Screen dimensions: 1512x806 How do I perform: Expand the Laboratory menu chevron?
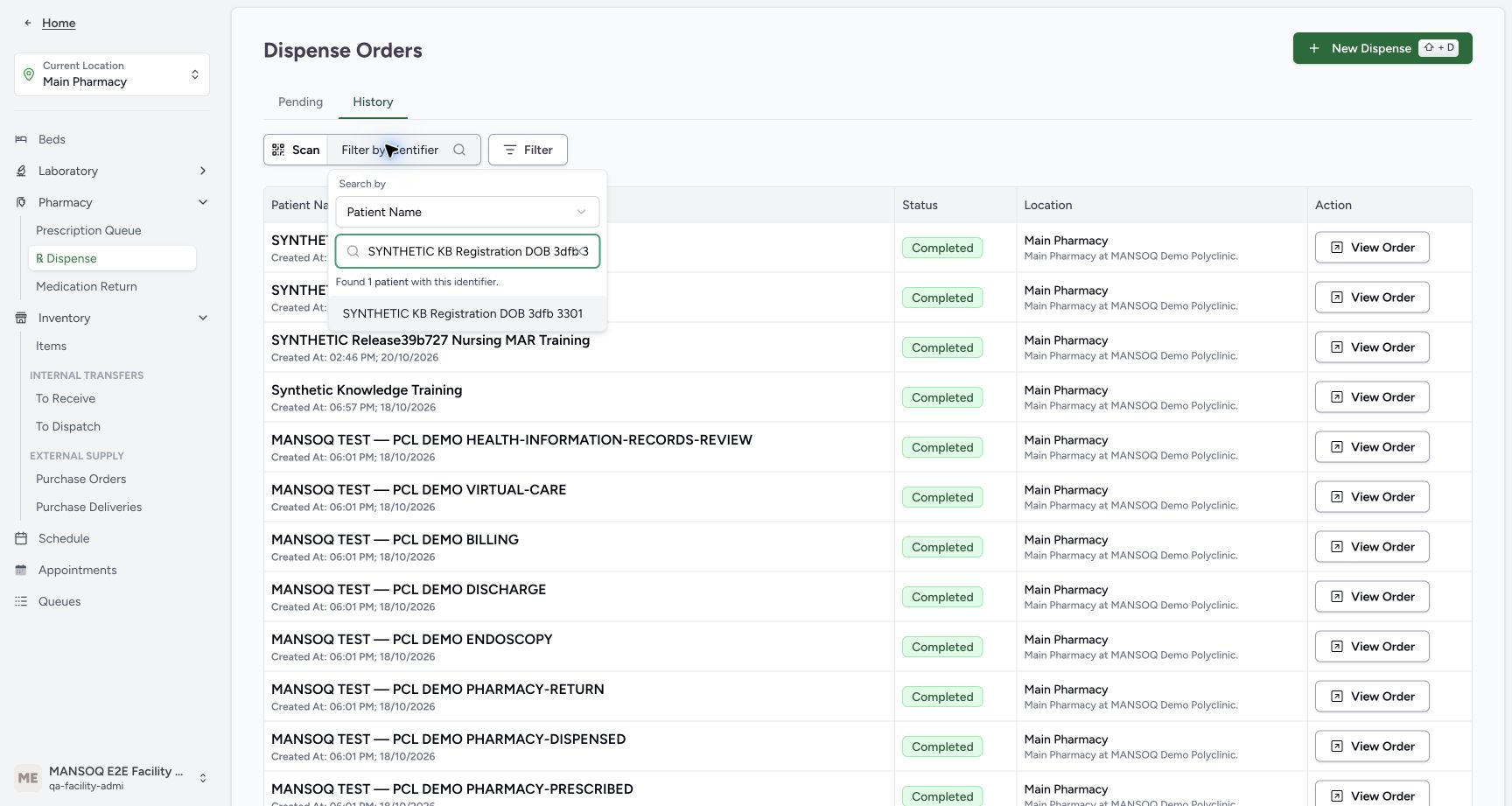(x=203, y=171)
